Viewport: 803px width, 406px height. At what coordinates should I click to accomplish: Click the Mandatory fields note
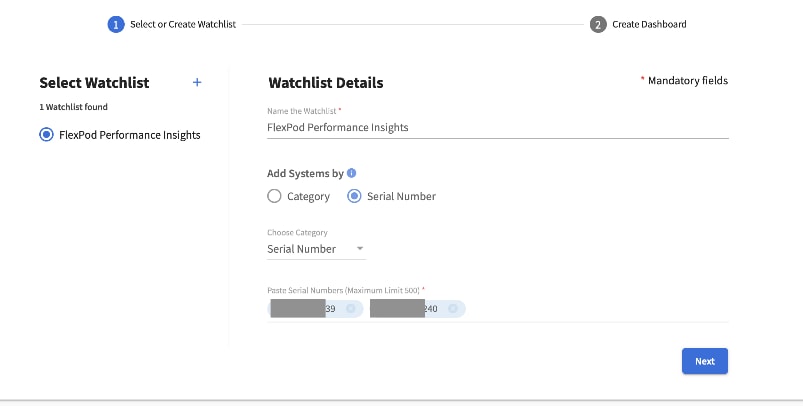(684, 80)
